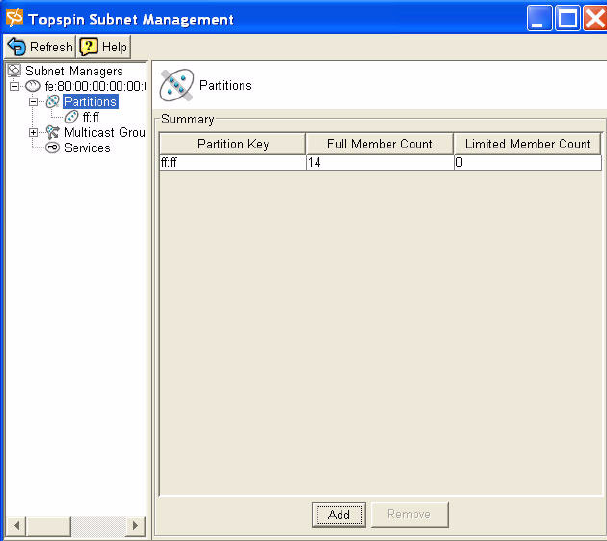Image resolution: width=607 pixels, height=541 pixels.
Task: Click the Refresh toolbar button
Action: click(x=40, y=47)
